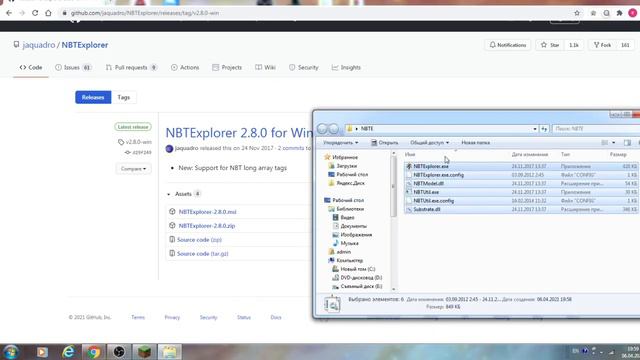
Task: Select the Tags button
Action: tap(124, 97)
